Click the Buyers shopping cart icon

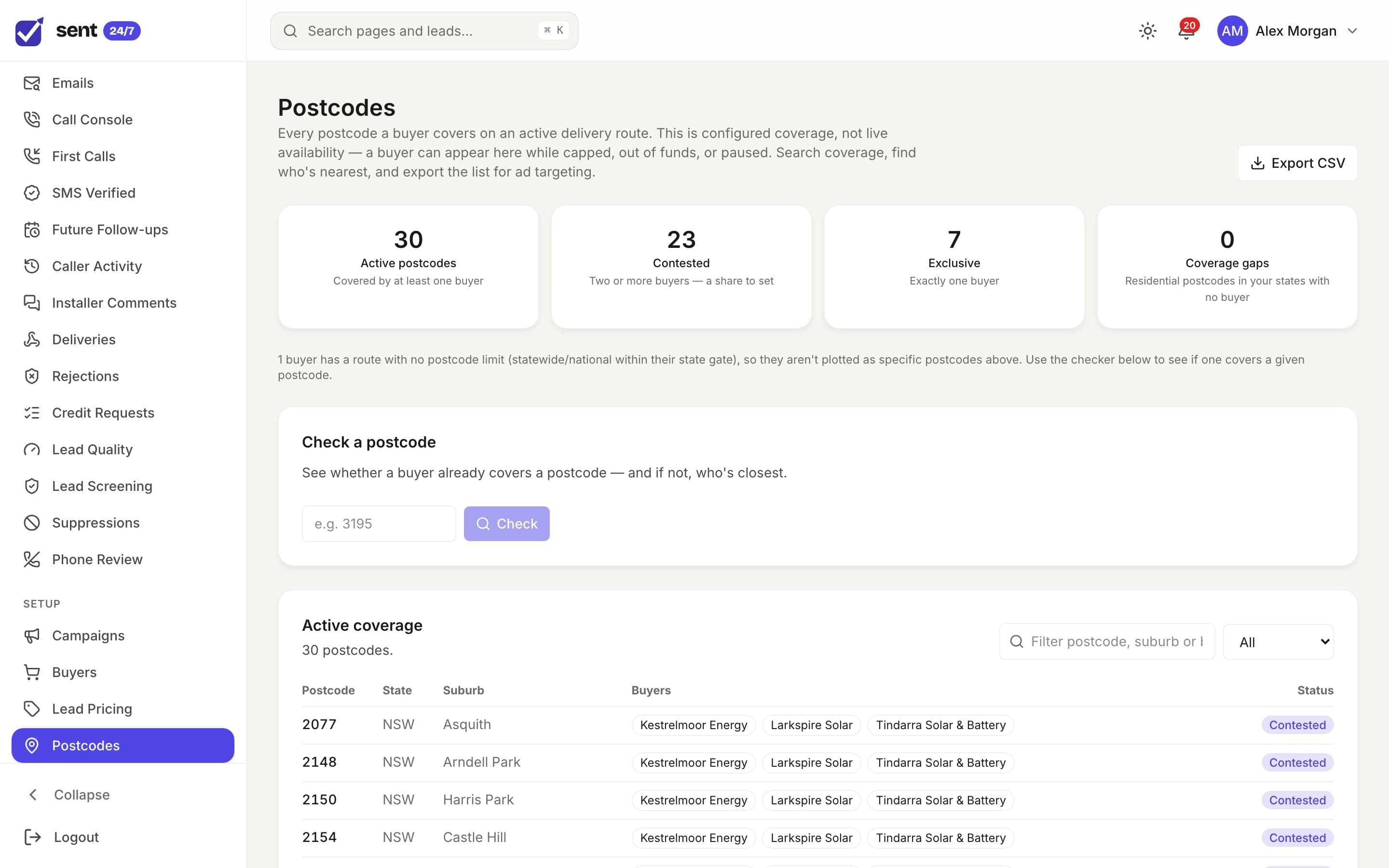31,672
